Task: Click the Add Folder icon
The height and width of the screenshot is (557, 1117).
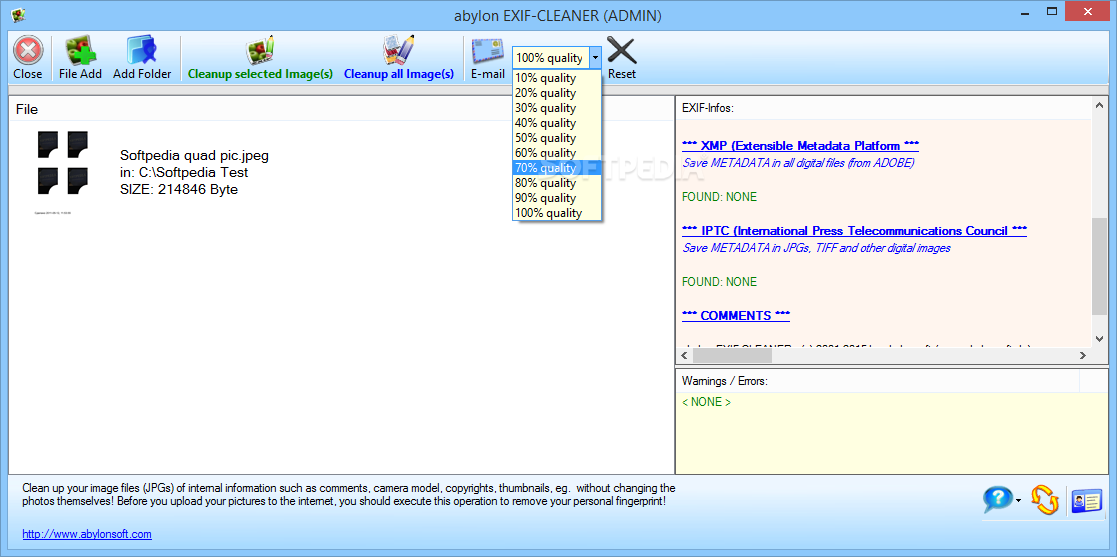Action: point(142,51)
